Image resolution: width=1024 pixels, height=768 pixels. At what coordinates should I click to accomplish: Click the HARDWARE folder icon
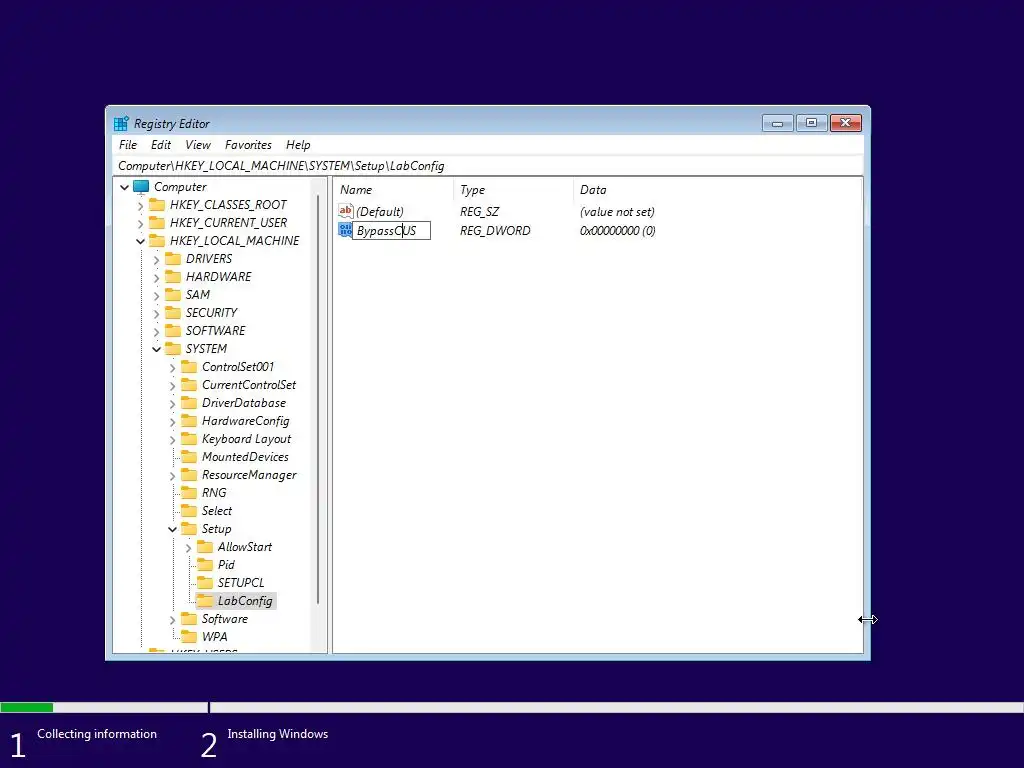click(173, 277)
